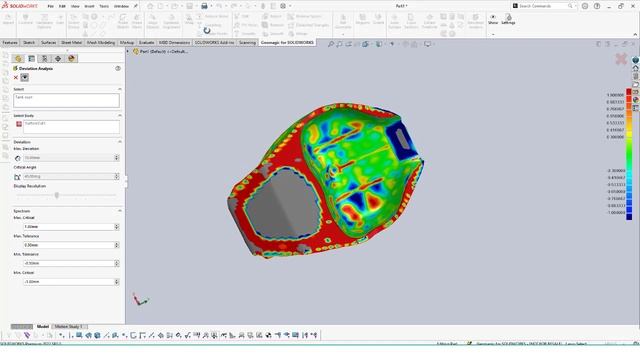Click the Min. Critical spinner arrows

point(117,282)
